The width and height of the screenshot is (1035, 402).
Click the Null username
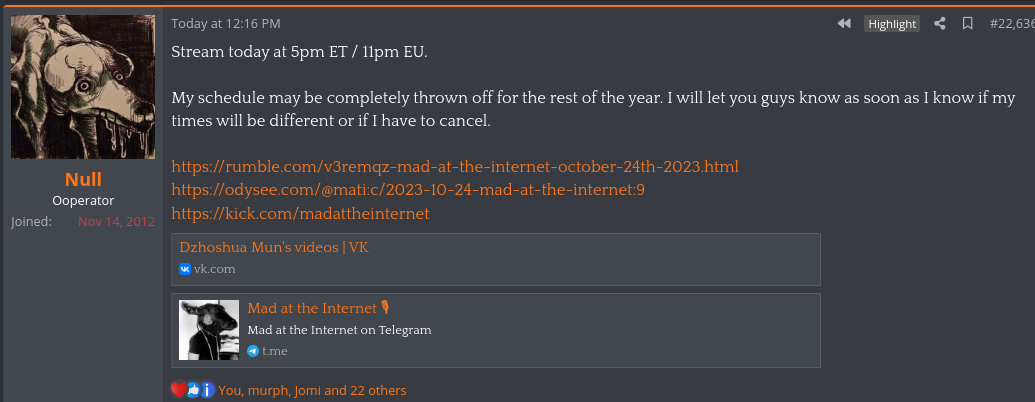(x=83, y=179)
